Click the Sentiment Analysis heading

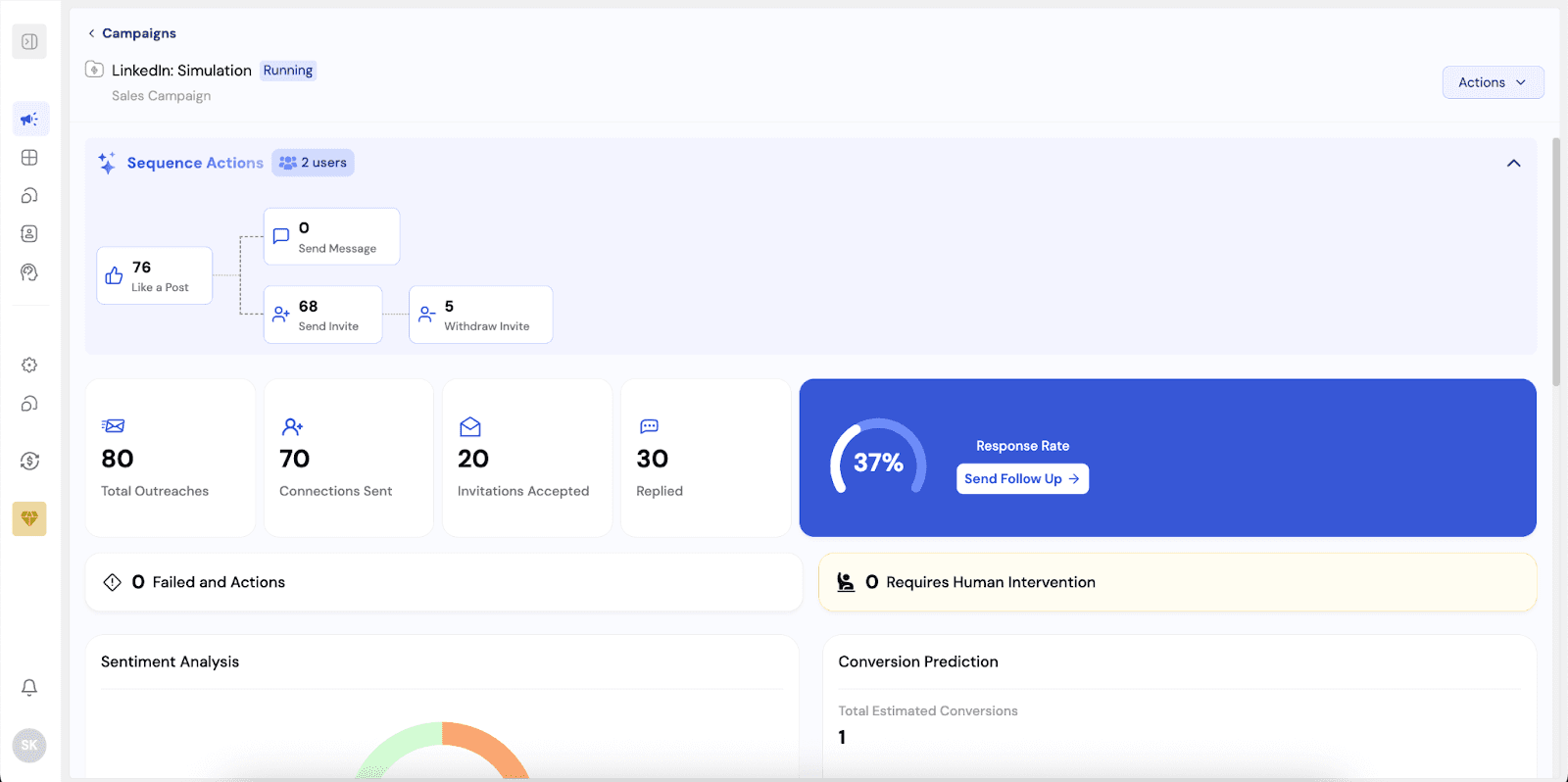click(x=170, y=661)
